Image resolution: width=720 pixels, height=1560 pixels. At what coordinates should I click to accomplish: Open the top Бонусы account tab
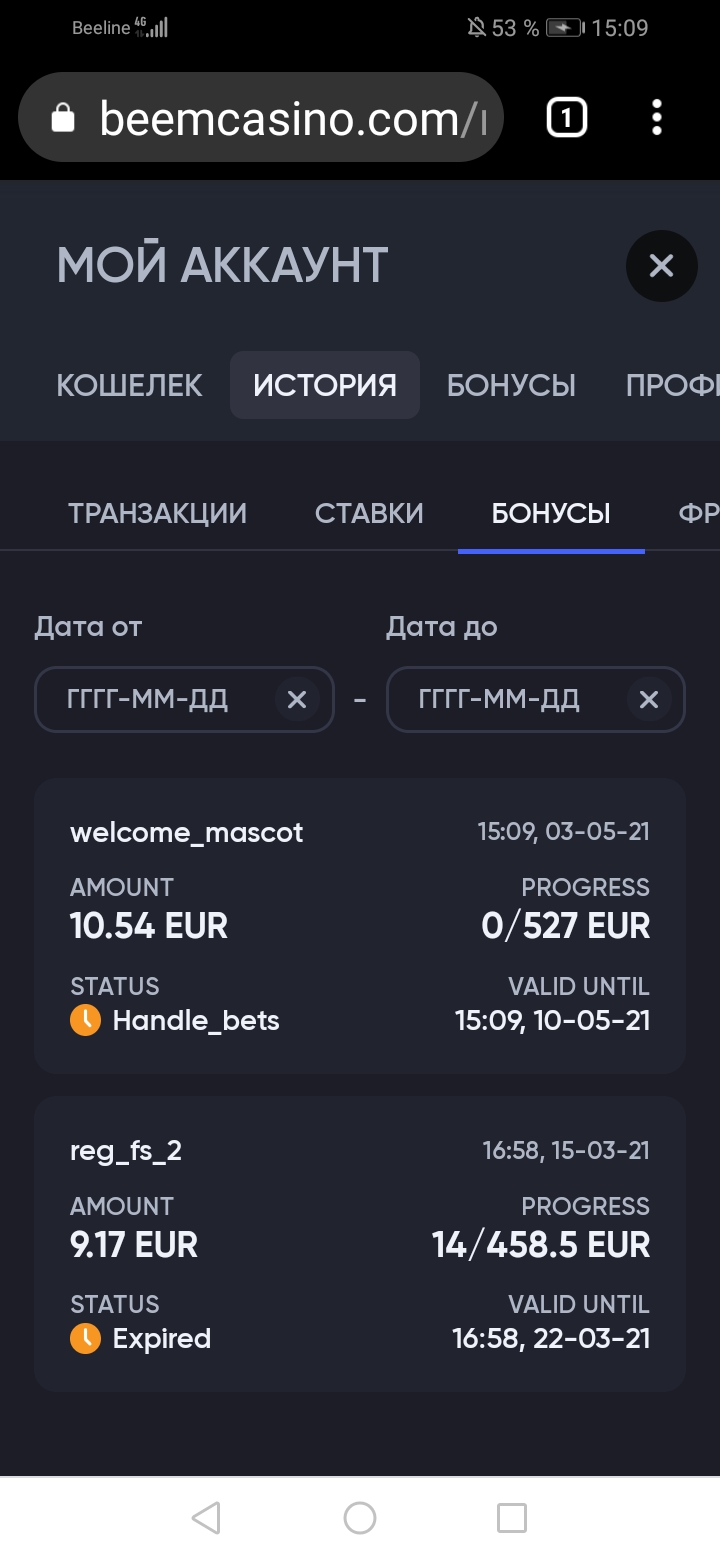(x=511, y=385)
